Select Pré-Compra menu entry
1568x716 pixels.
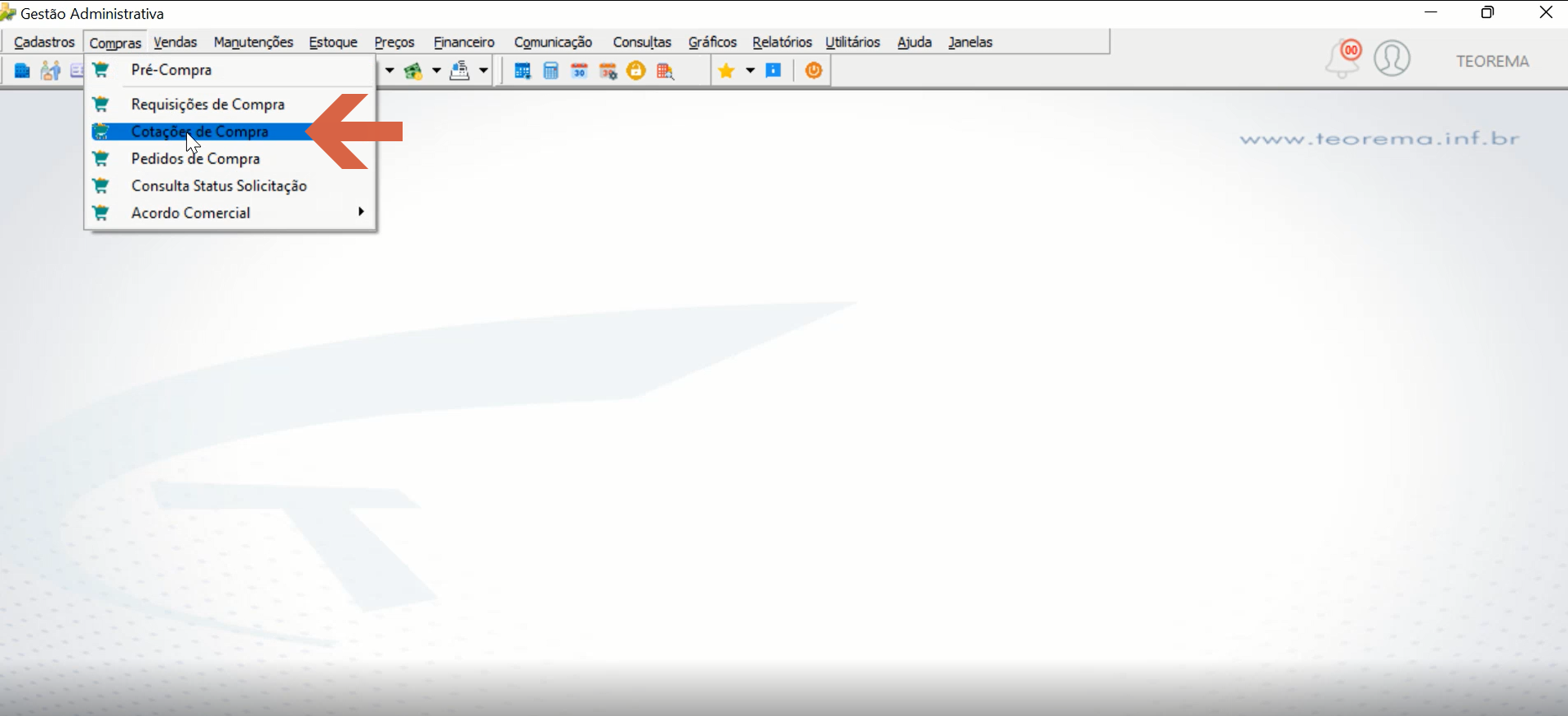pos(230,70)
